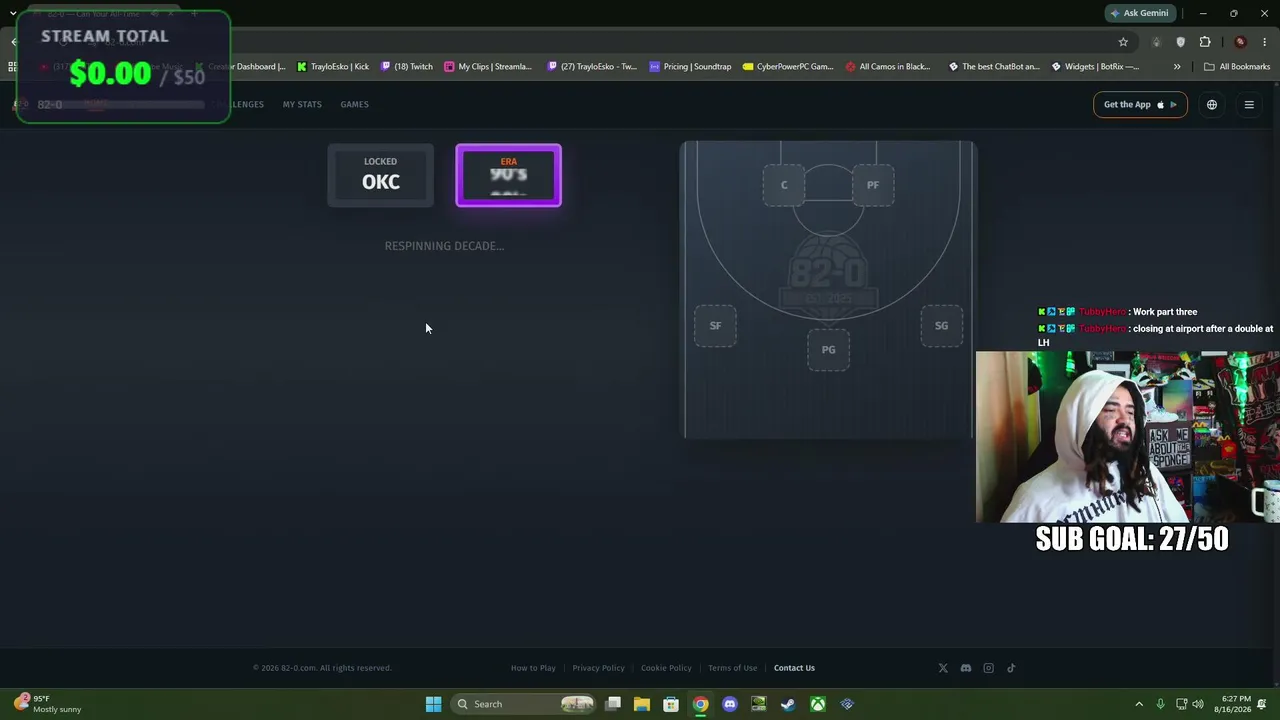
Task: Open the Xbox app on the taskbar
Action: [x=818, y=704]
